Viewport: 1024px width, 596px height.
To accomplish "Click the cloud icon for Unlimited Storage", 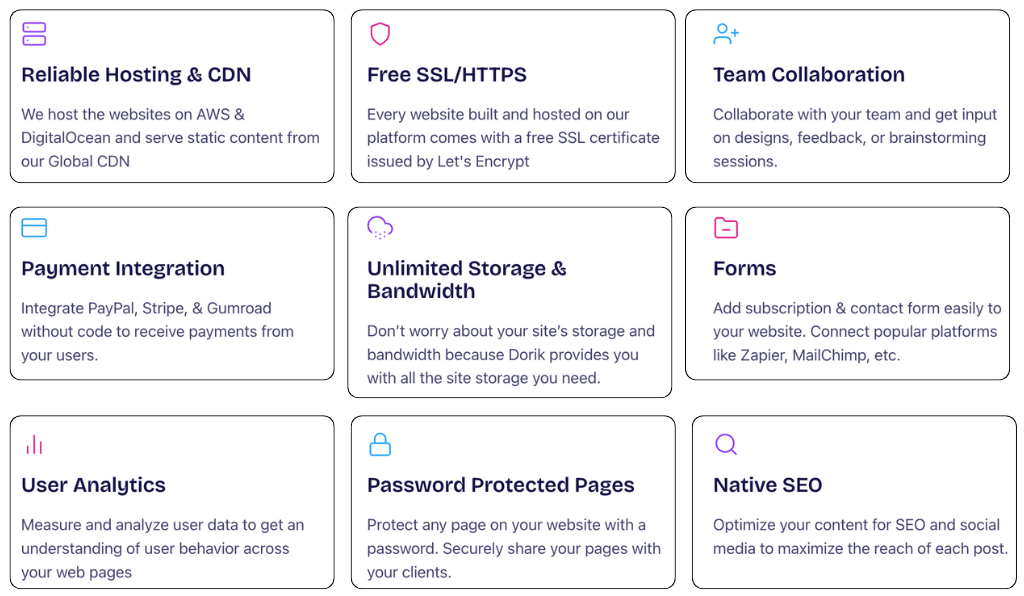I will tap(380, 228).
